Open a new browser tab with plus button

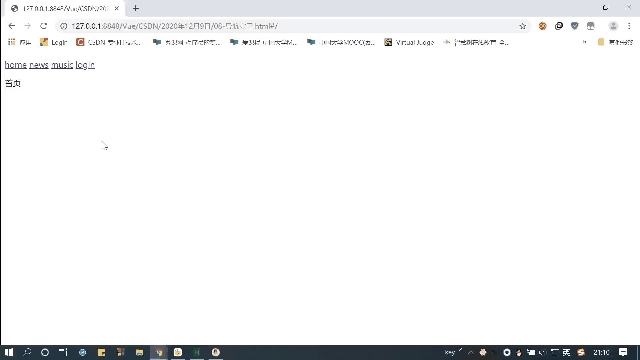(136, 8)
